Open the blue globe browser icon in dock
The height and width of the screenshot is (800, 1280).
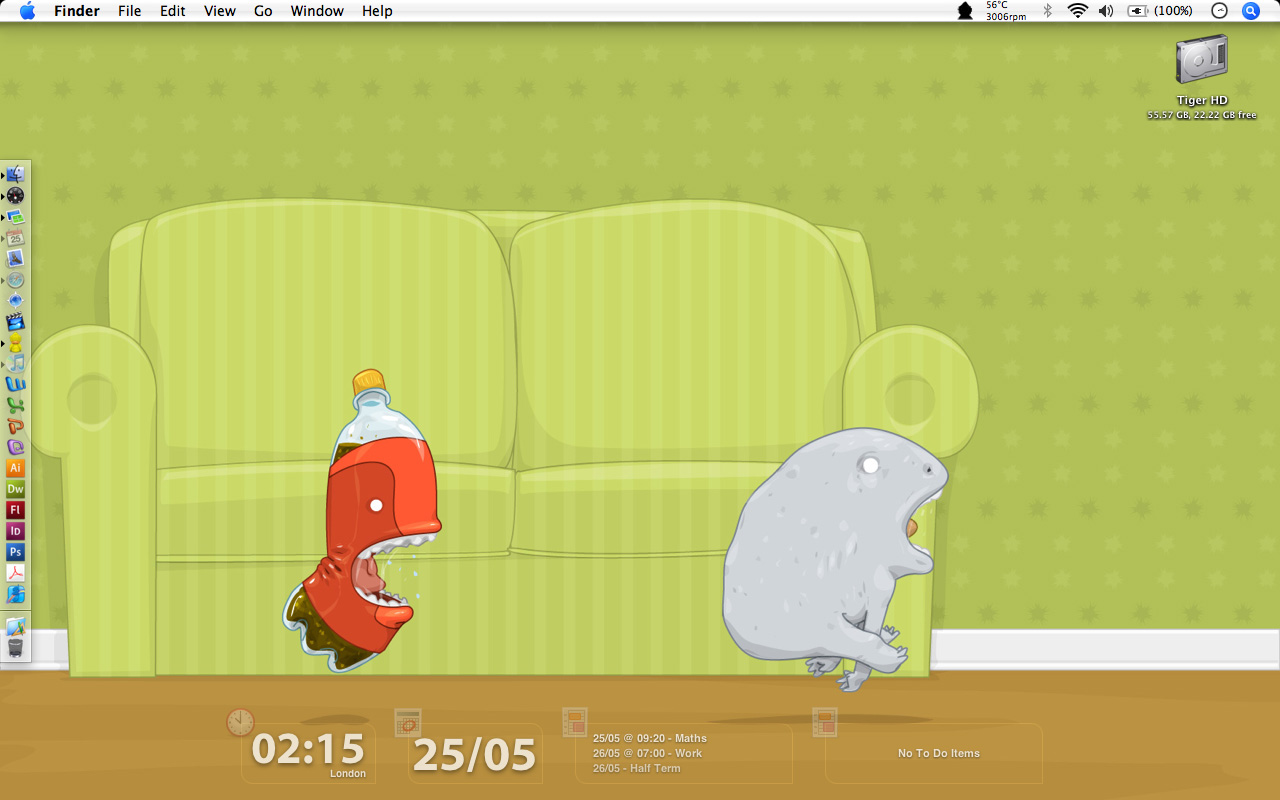coord(15,300)
